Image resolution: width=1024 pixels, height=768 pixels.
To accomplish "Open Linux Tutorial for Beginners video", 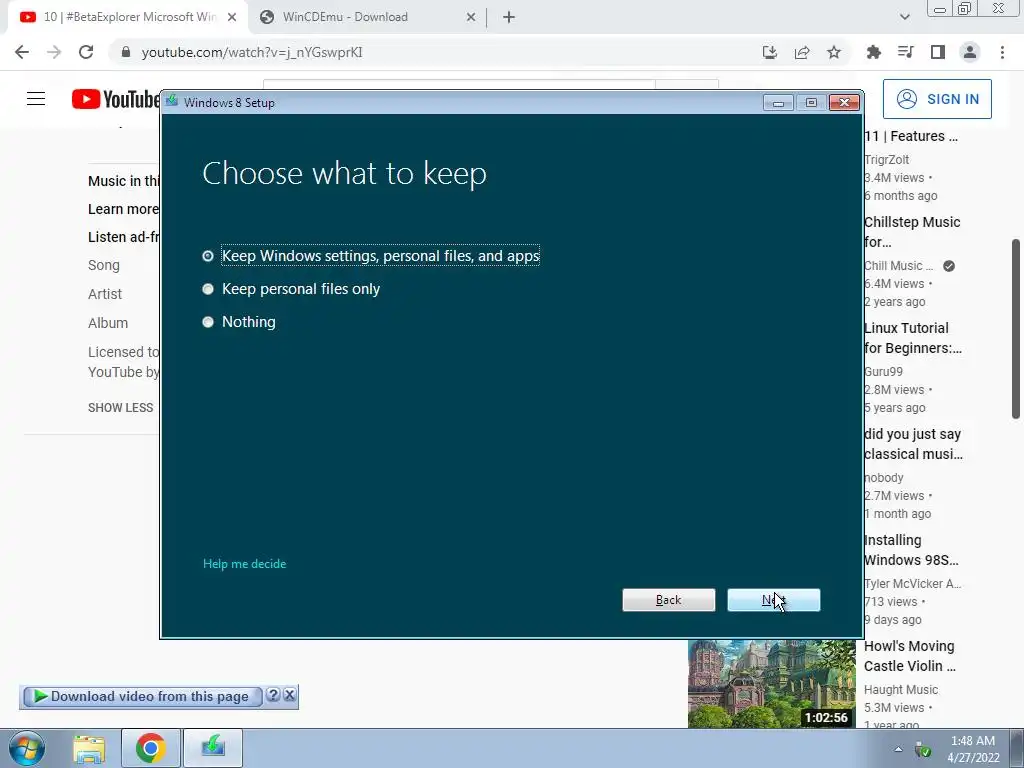I will click(x=912, y=338).
